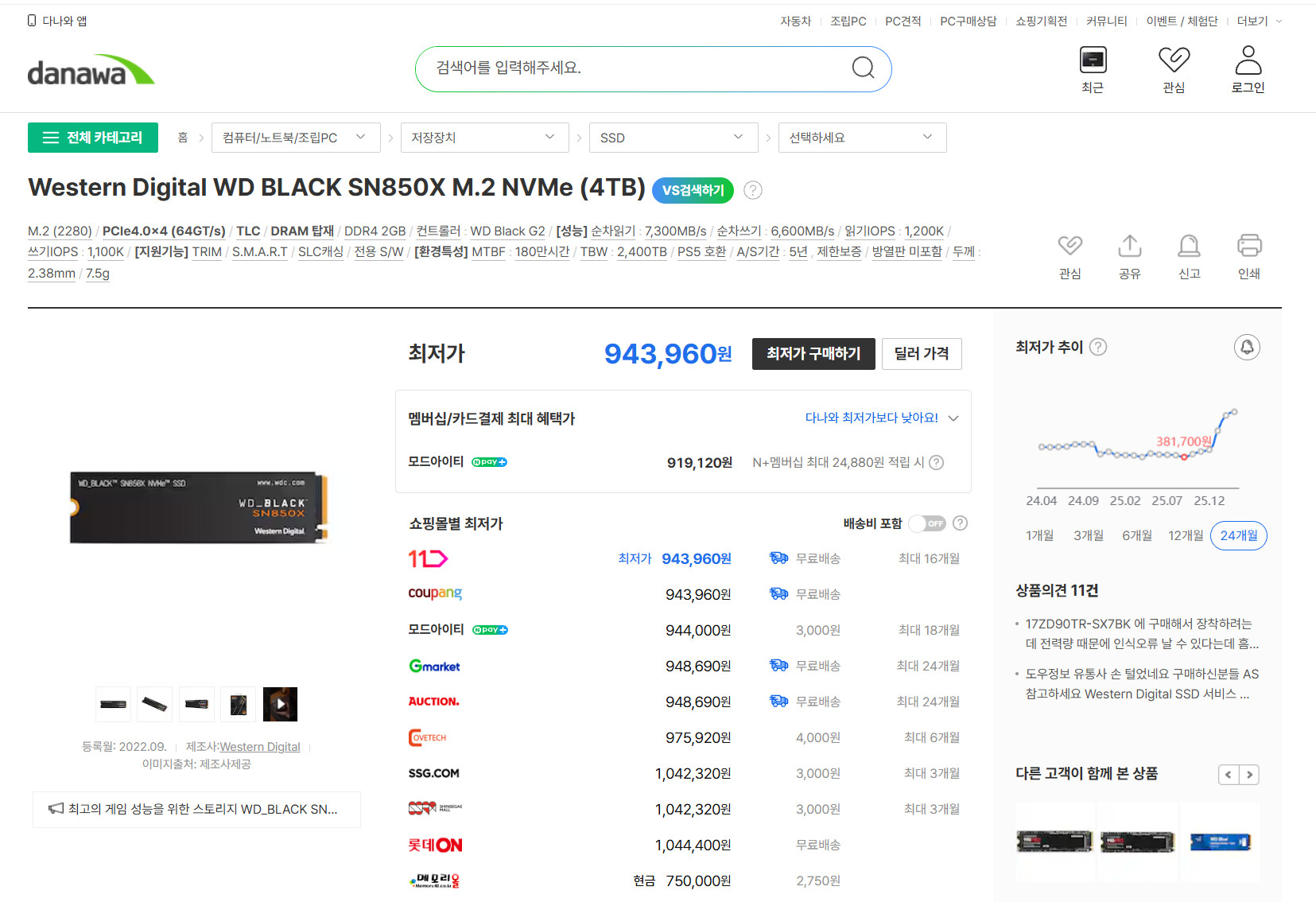Click the 홈 breadcrumb link
1316x902 pixels.
(183, 138)
